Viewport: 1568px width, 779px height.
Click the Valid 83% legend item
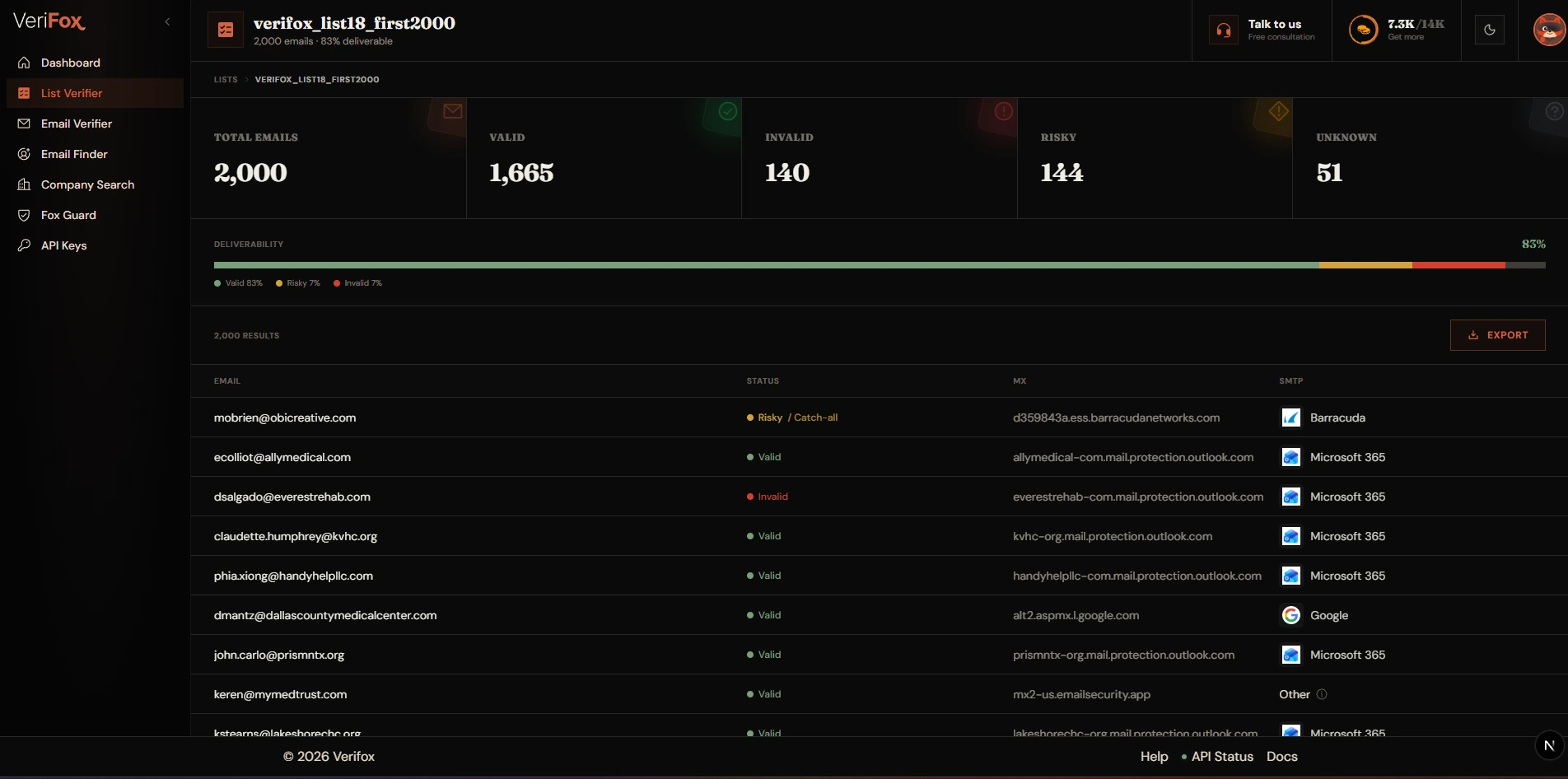(x=239, y=283)
